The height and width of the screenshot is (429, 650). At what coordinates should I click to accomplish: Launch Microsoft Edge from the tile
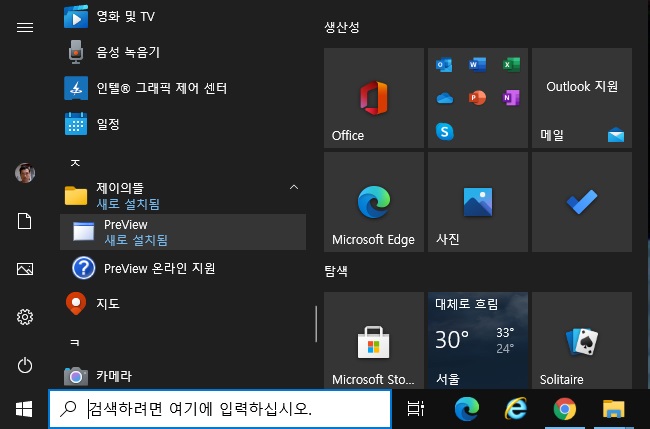tap(373, 202)
